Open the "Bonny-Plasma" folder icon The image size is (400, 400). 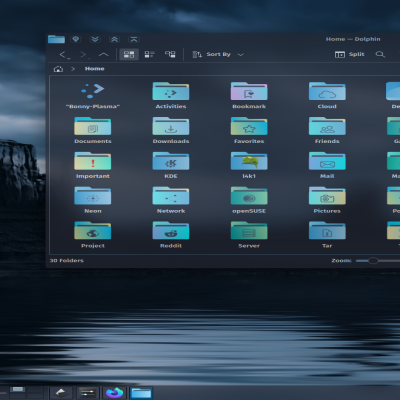click(x=93, y=91)
